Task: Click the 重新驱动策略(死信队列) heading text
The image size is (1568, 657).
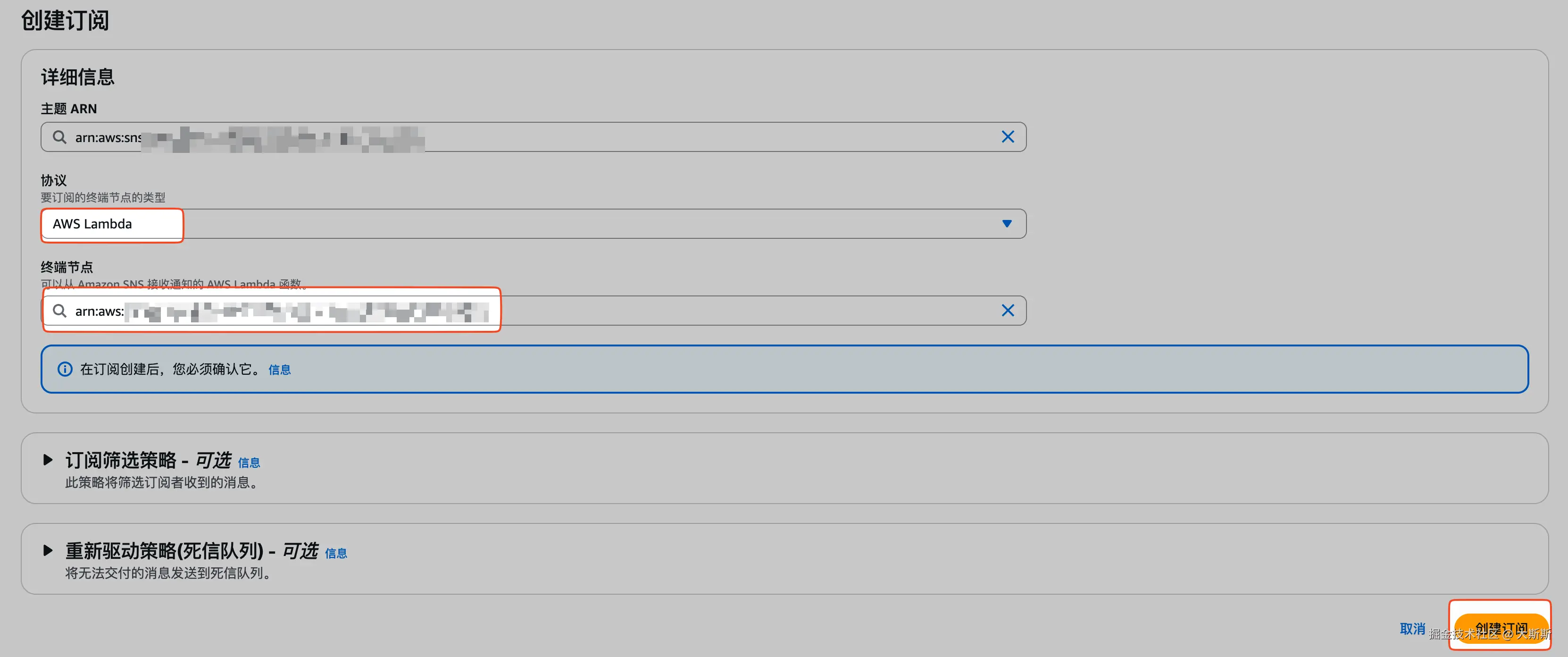Action: click(164, 550)
